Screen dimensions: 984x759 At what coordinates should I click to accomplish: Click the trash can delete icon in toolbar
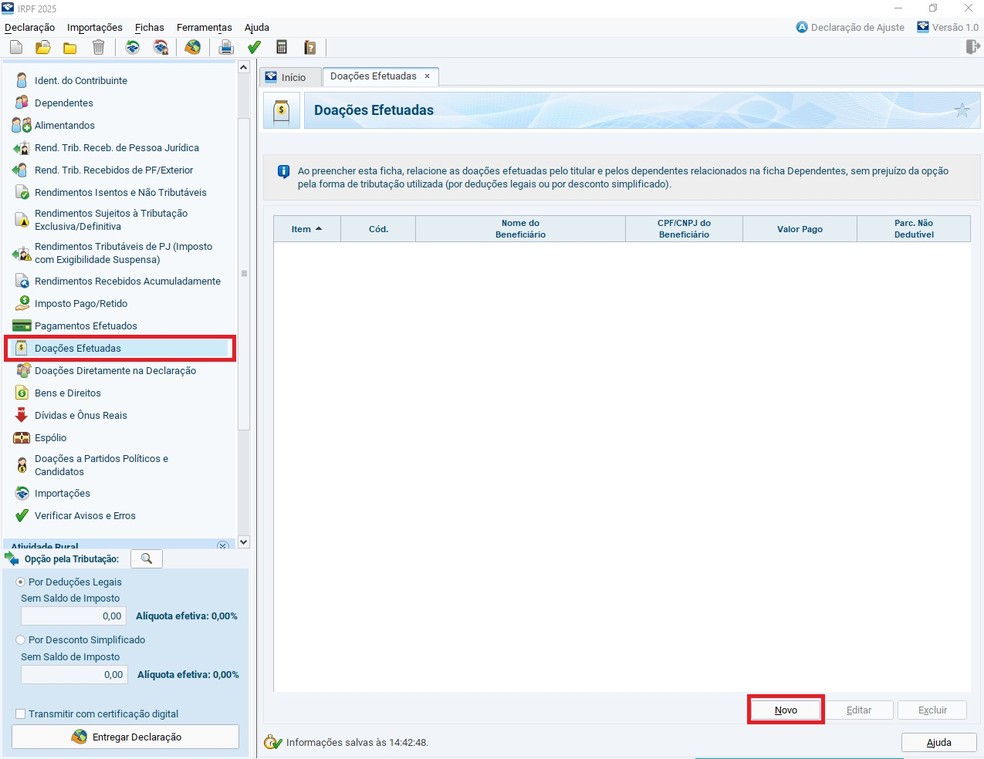click(98, 47)
